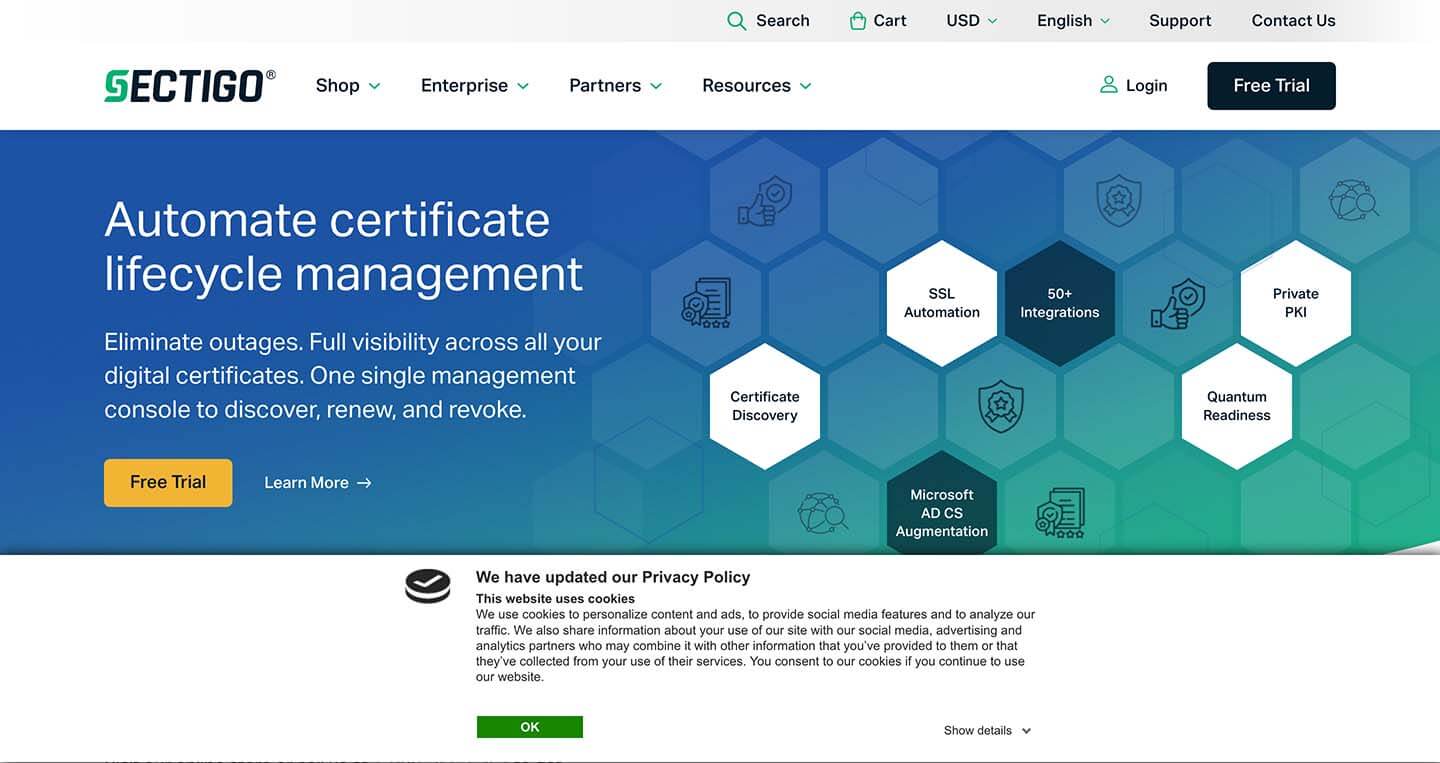Viewport: 1440px width, 763px height.
Task: Go to the Sectigo logo homepage
Action: coord(190,86)
